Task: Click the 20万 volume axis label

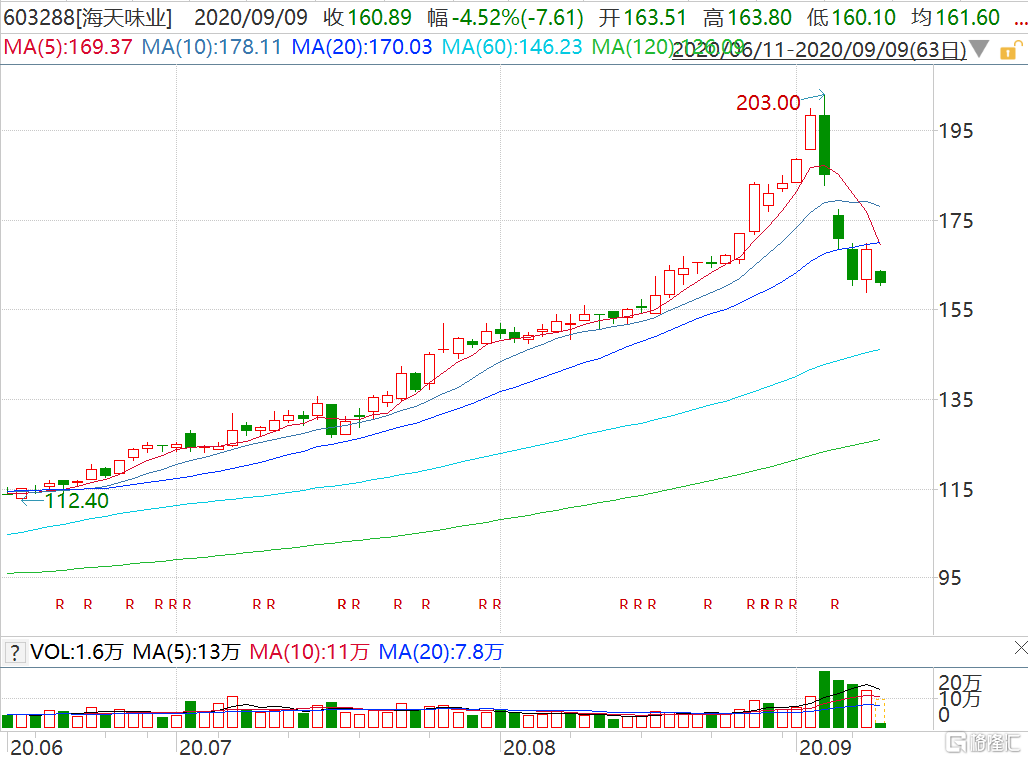Action: [959, 684]
